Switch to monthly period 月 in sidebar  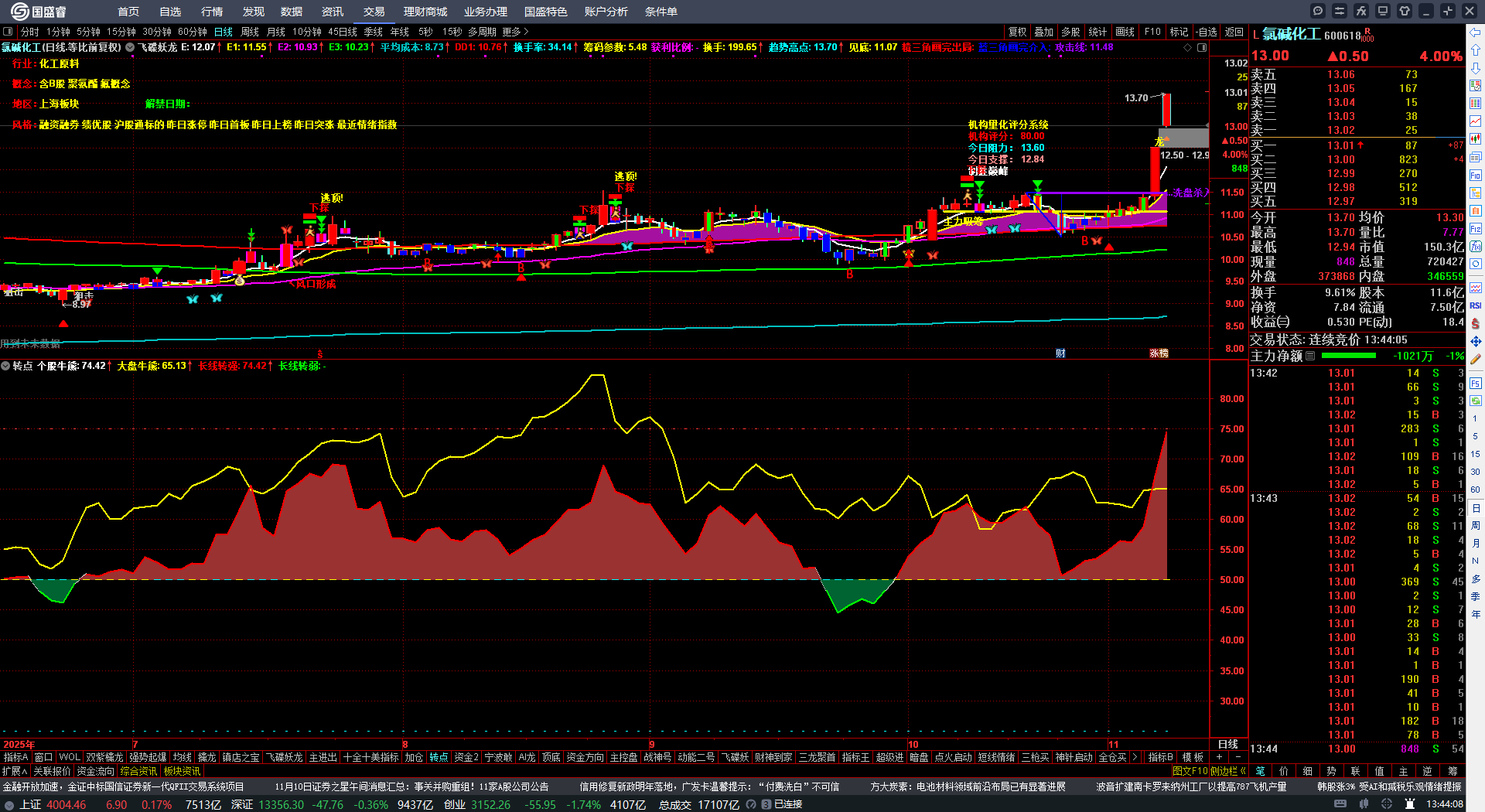click(1476, 544)
